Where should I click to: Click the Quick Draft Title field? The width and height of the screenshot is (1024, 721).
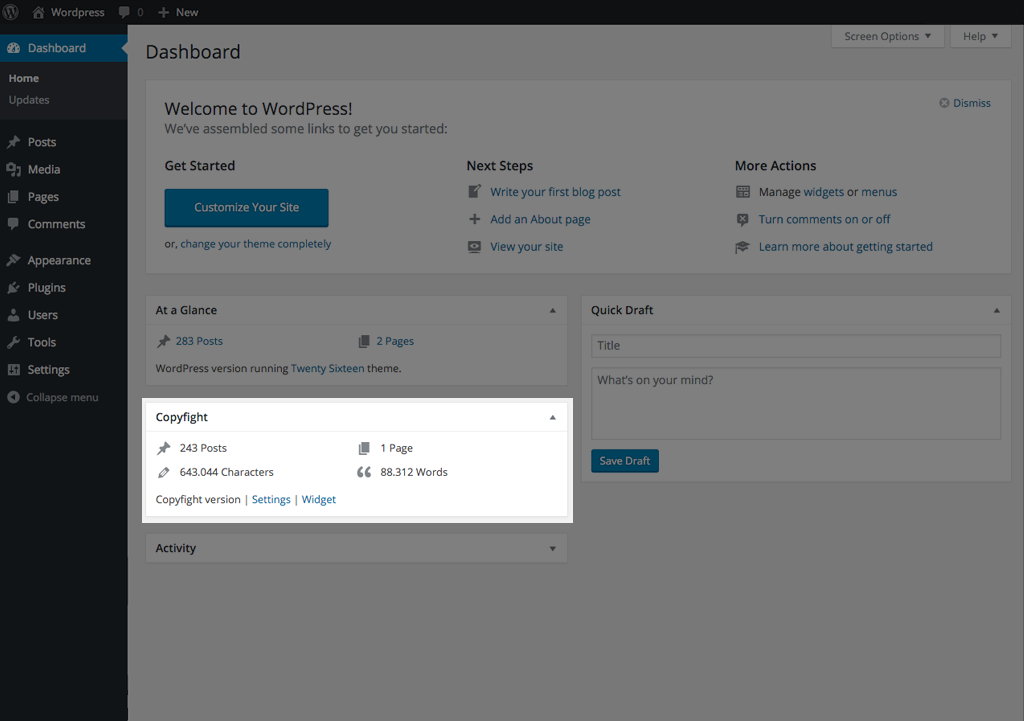pos(795,345)
